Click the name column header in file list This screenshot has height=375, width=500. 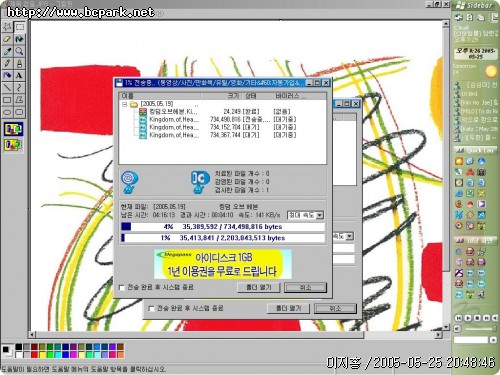click(x=160, y=96)
